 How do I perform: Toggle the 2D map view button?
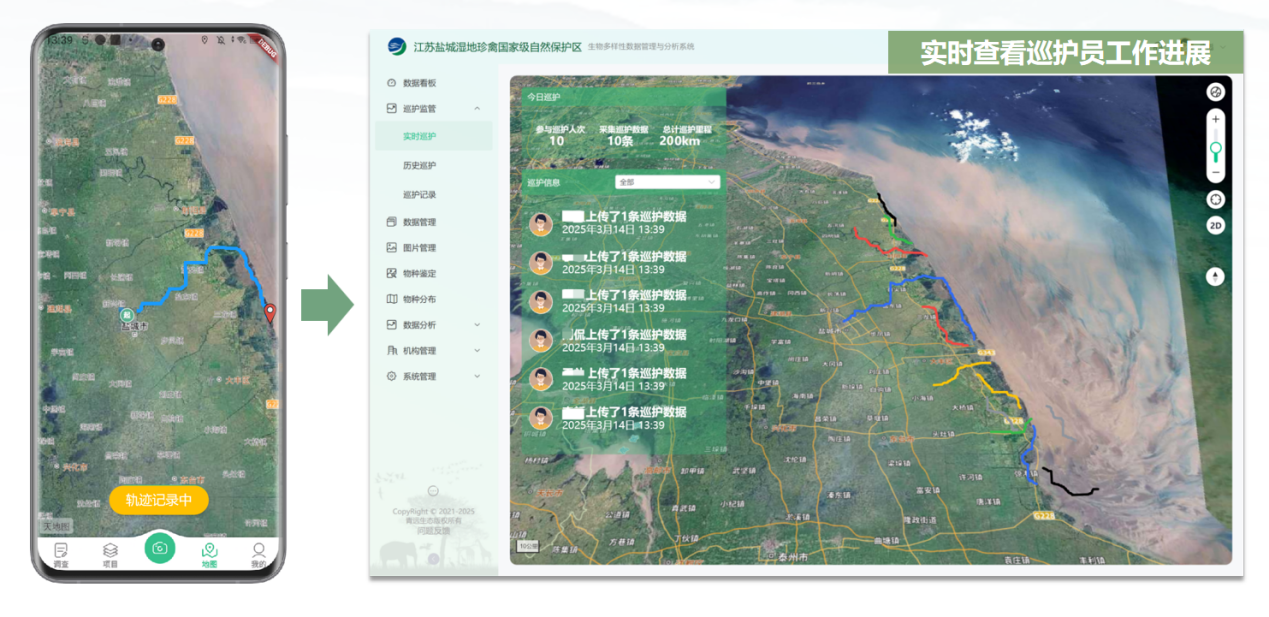point(1215,225)
